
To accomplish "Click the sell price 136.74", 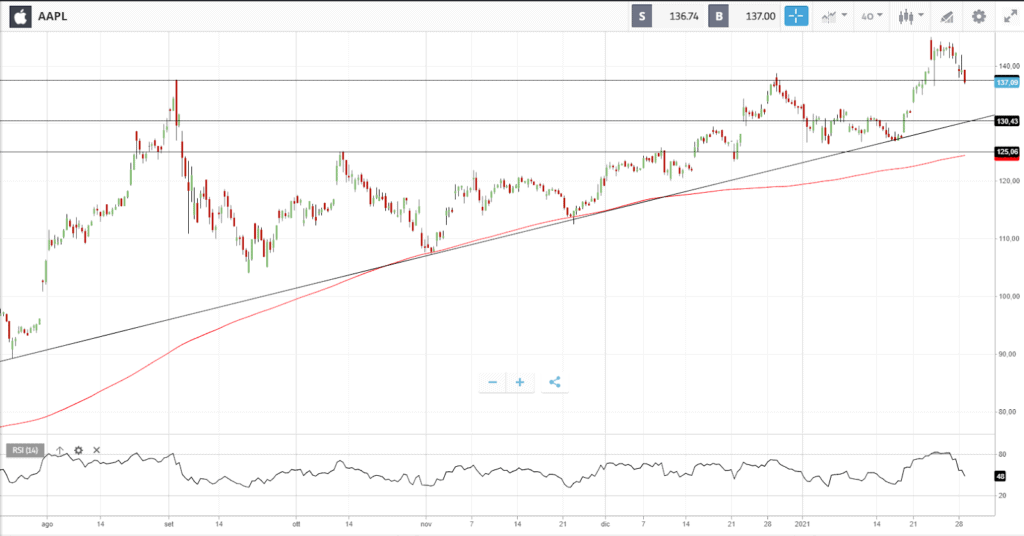I will [684, 16].
